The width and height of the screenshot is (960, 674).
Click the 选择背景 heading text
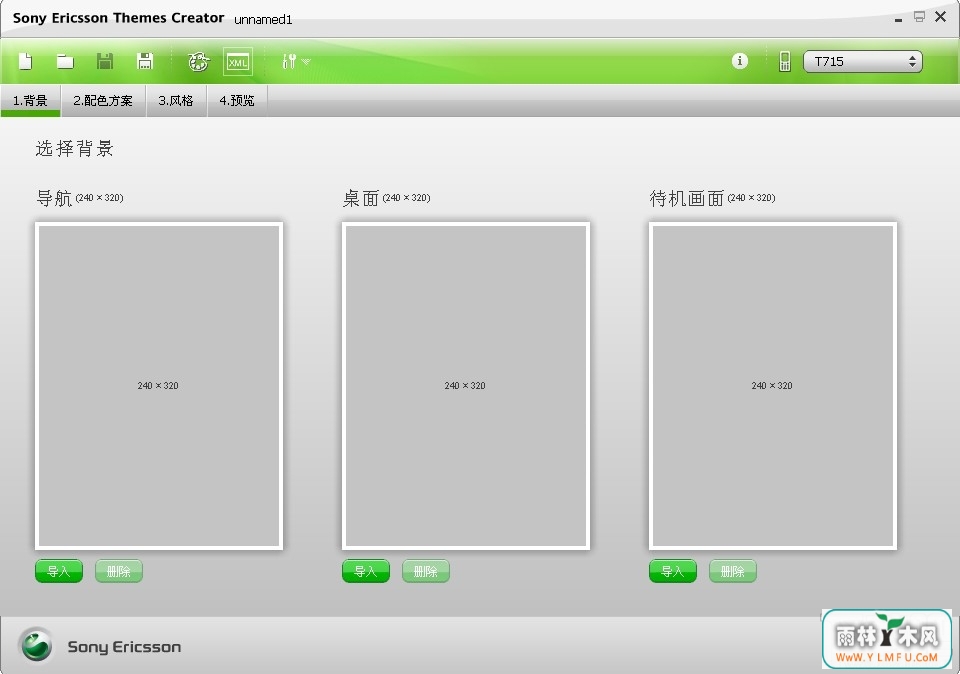[74, 149]
